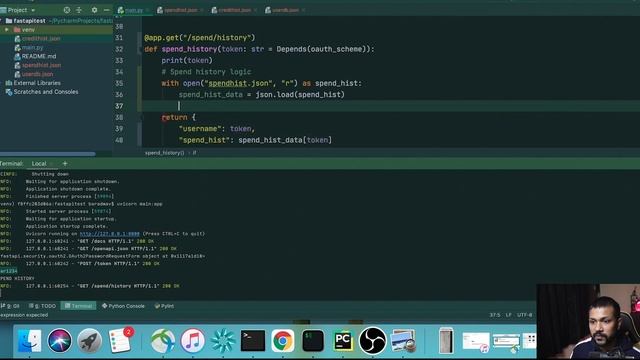Switch to the main.py editor tab

[x=134, y=10]
